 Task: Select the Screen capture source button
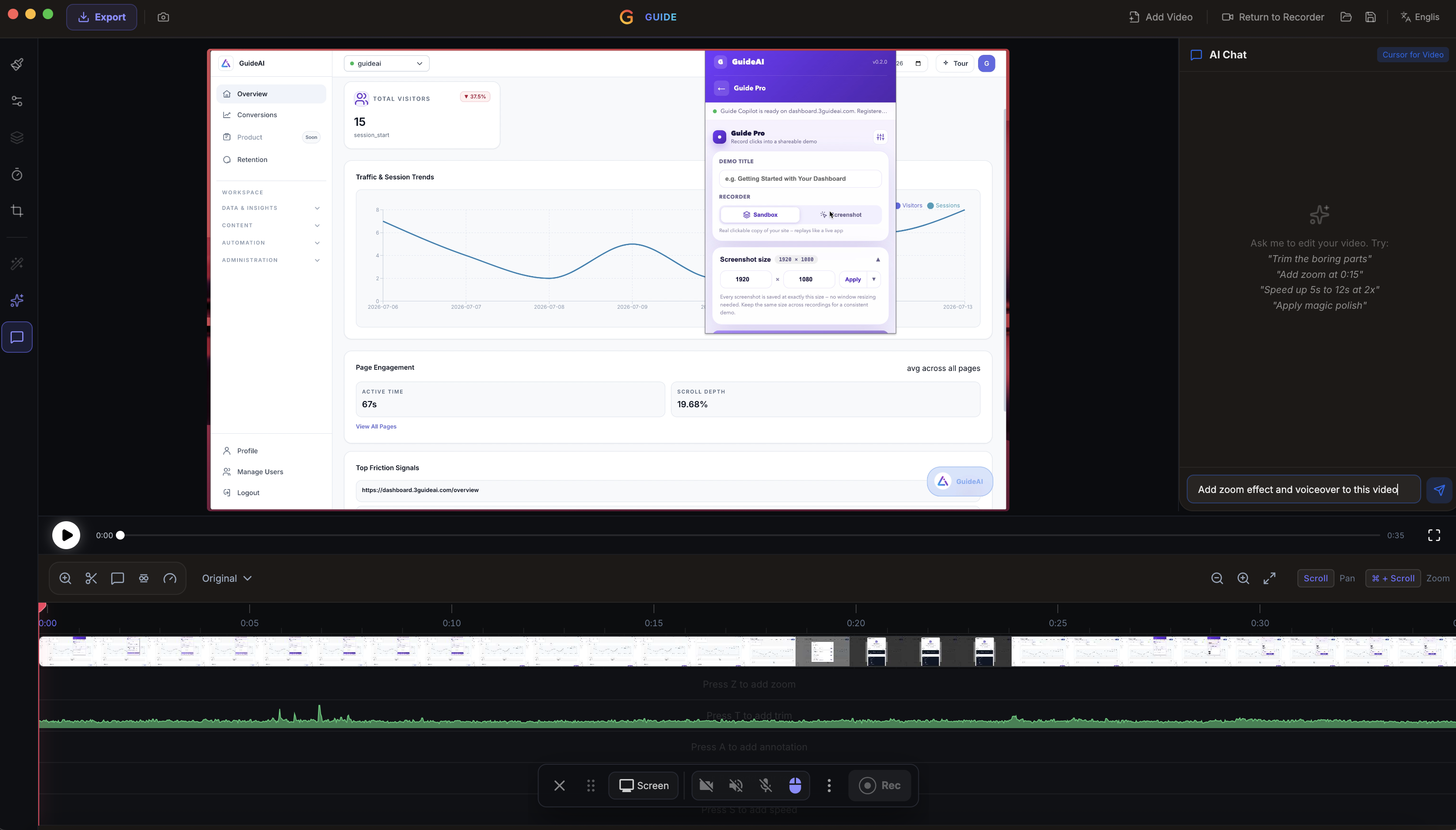tap(643, 786)
